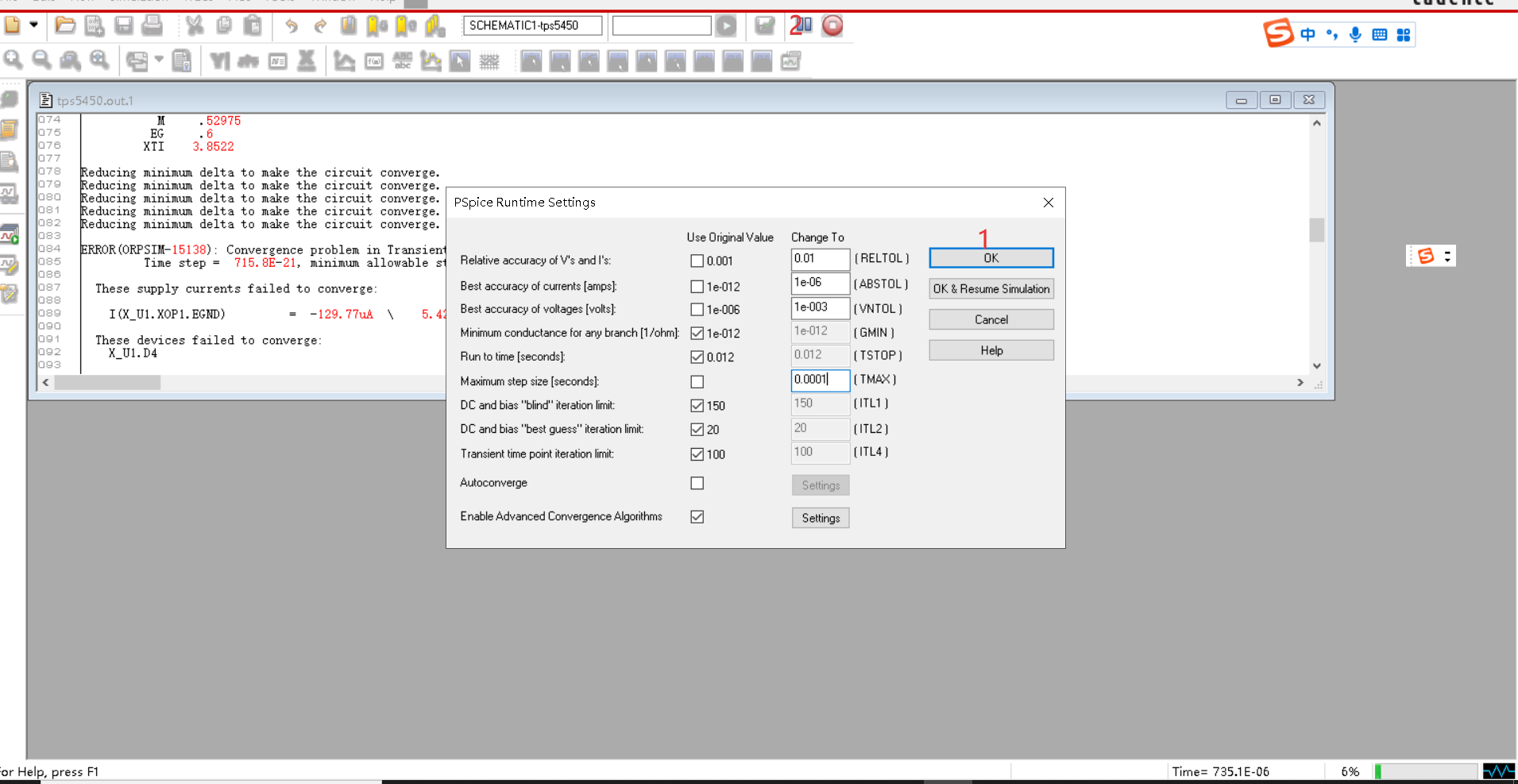Click the Evaluate Measurement f(x) icon

click(374, 60)
